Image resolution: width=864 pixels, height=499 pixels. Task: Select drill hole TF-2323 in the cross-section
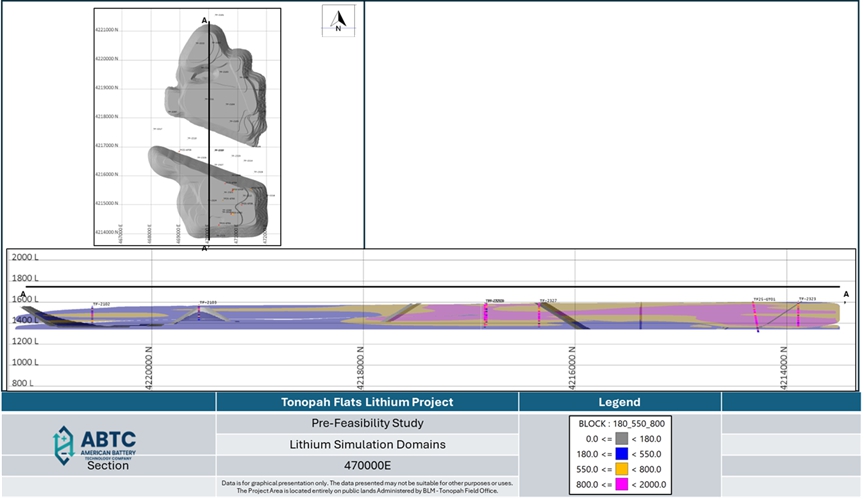(800, 310)
